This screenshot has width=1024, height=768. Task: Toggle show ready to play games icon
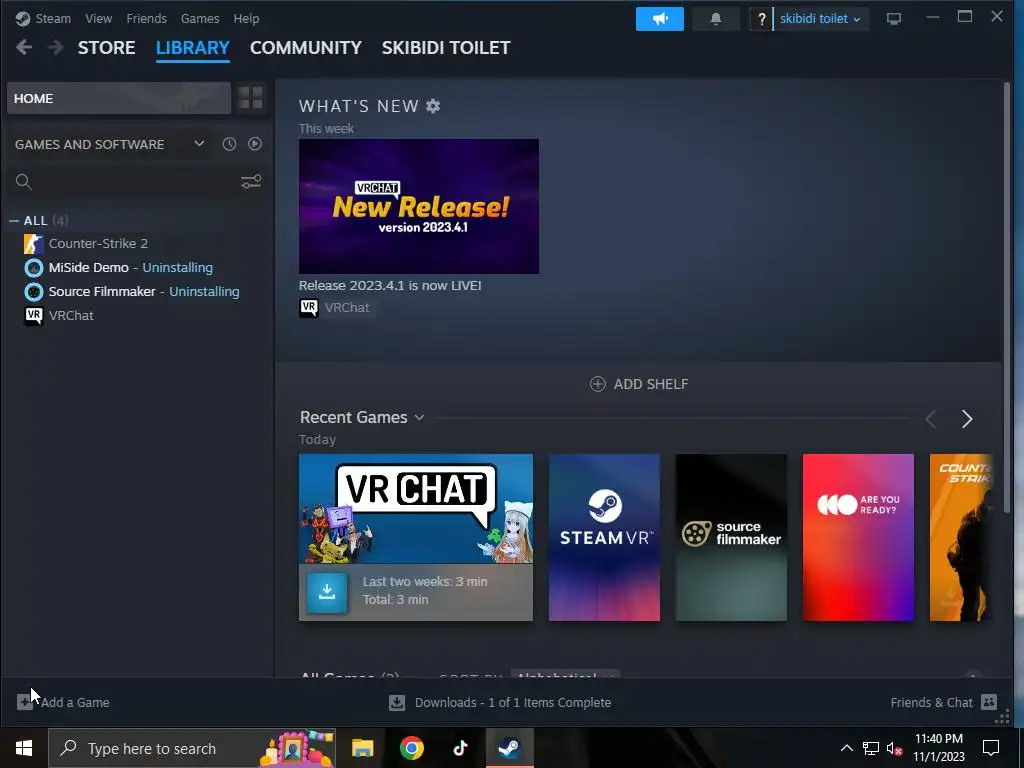click(x=255, y=144)
